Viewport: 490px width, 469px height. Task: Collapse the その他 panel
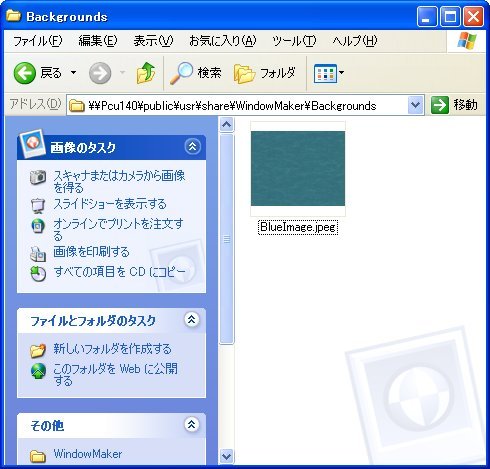[191, 425]
